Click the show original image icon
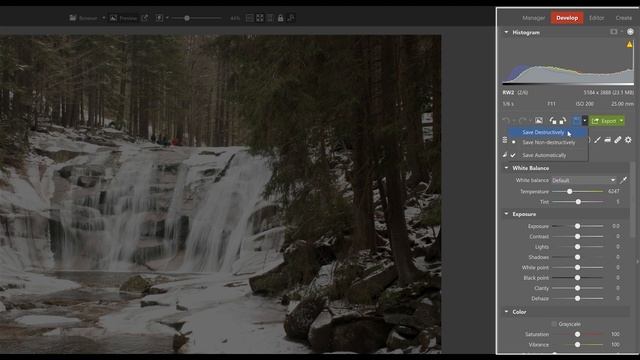This screenshot has height=360, width=640. (x=539, y=121)
